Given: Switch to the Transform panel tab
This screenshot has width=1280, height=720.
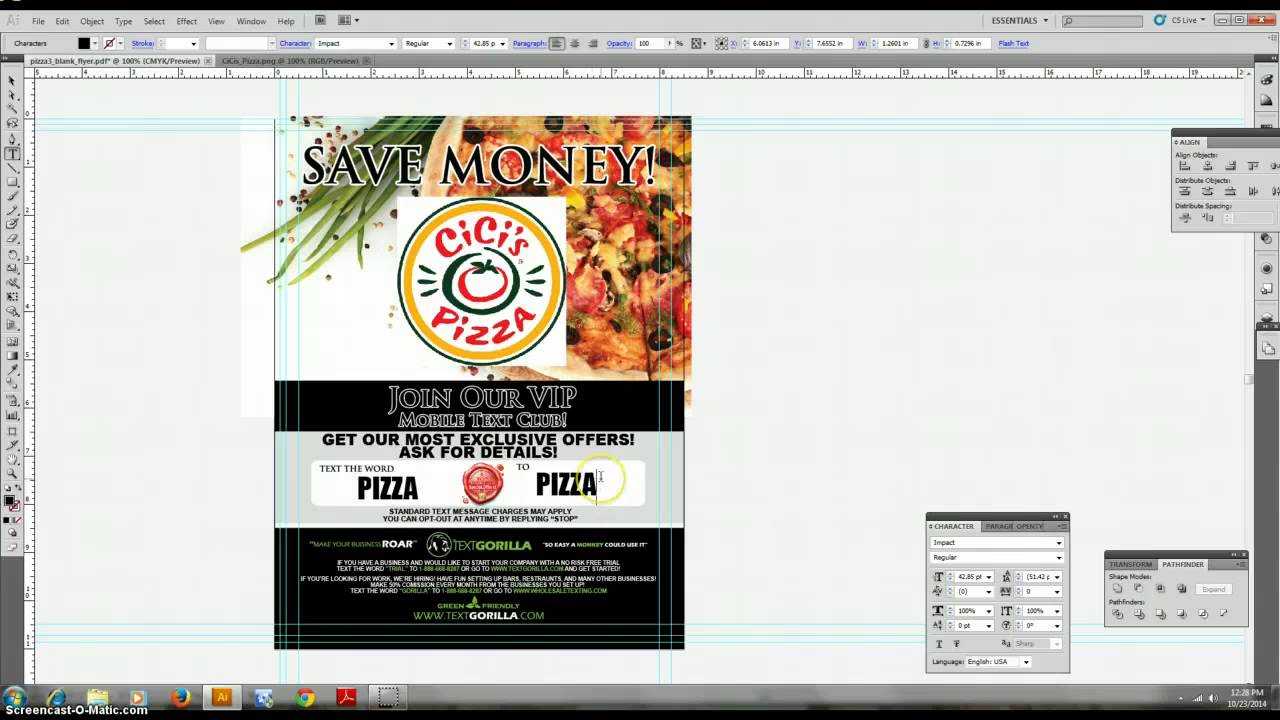Looking at the screenshot, I should point(1131,564).
